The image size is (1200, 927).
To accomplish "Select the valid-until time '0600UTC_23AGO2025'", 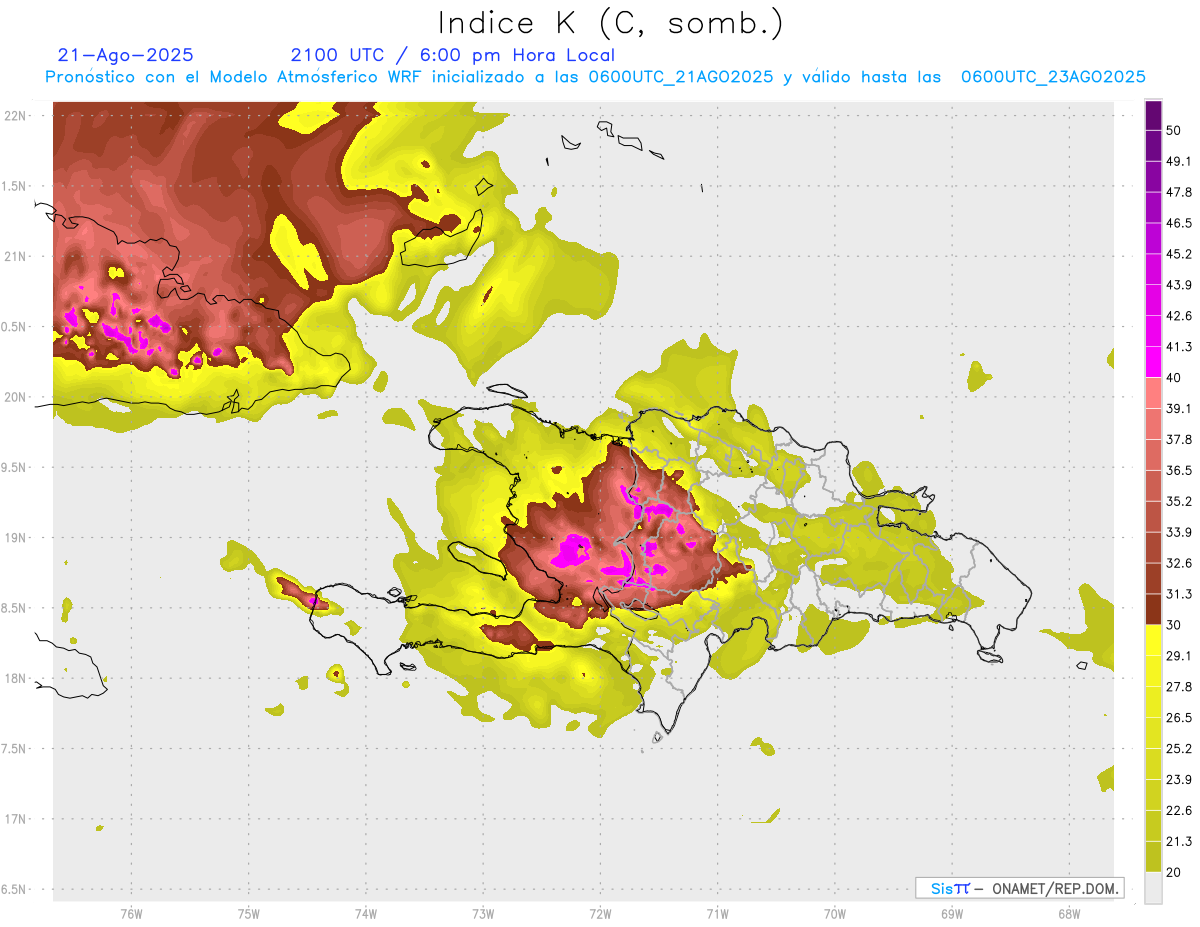I will coord(1053,77).
